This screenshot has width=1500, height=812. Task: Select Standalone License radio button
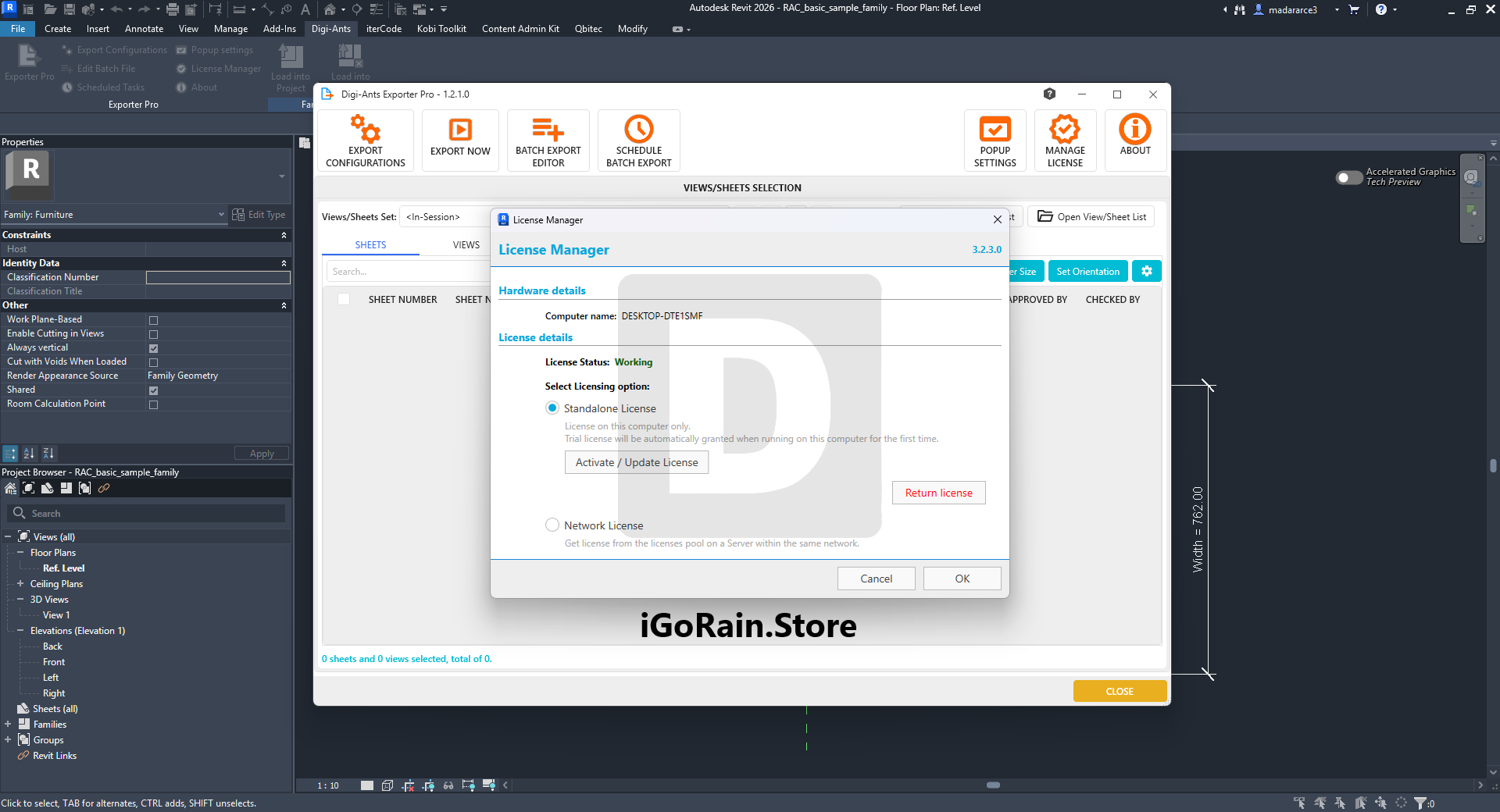click(x=552, y=408)
